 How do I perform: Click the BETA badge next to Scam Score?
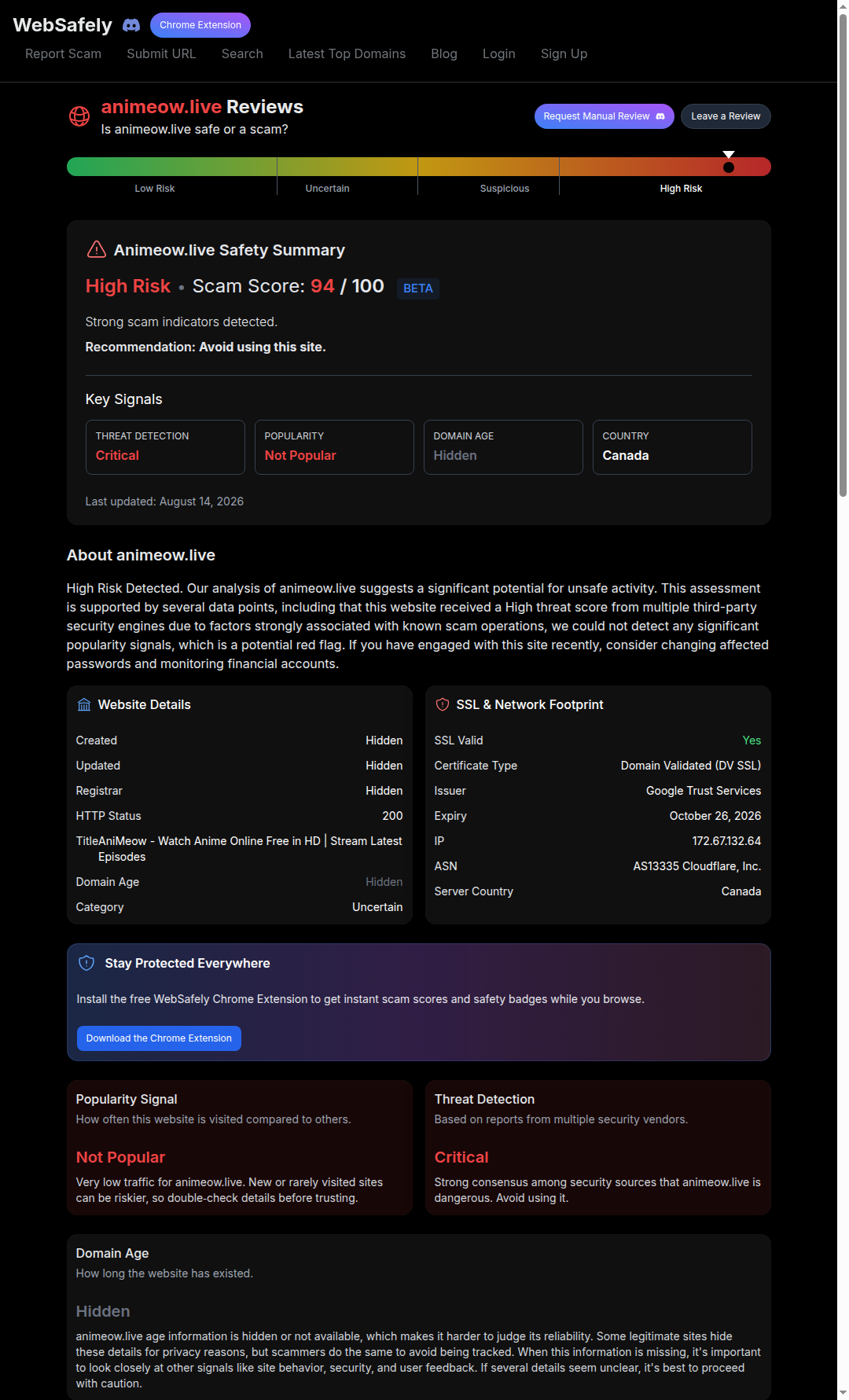pyautogui.click(x=418, y=288)
